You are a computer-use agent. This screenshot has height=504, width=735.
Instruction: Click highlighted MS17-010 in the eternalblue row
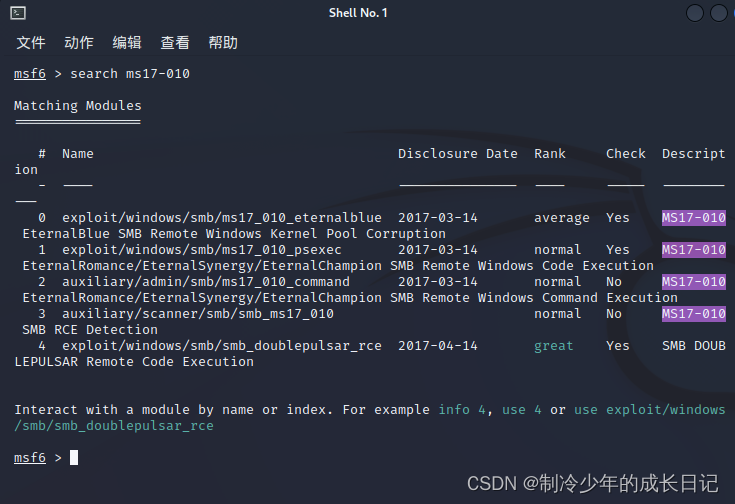tap(694, 218)
